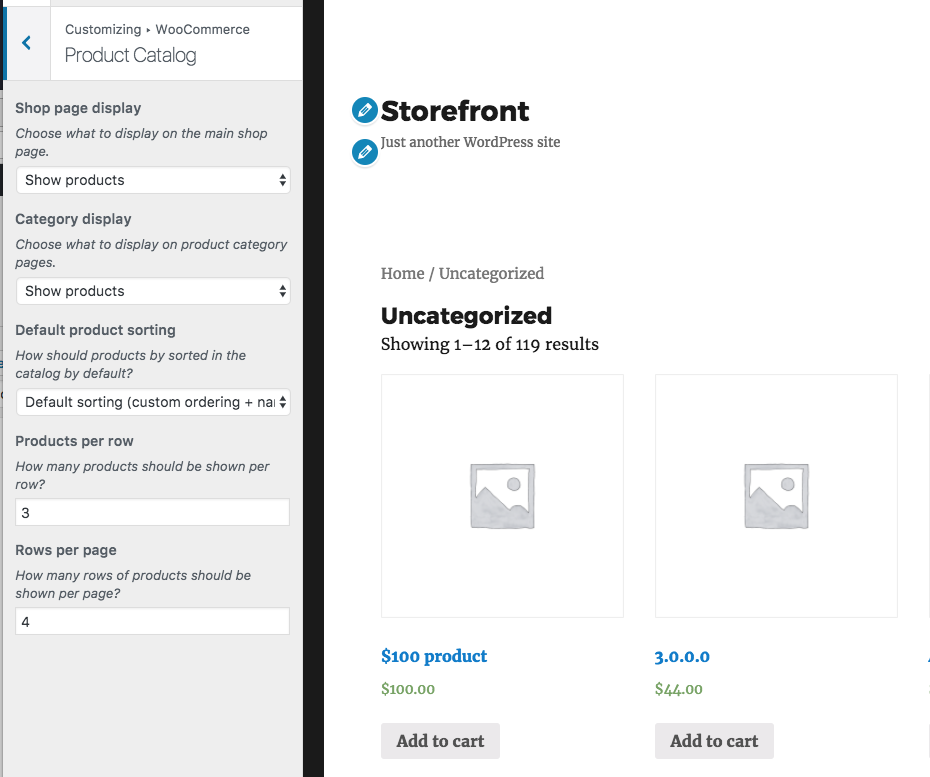Click Uncategorized in the shop breadcrumb
The height and width of the screenshot is (777, 930).
491,273
